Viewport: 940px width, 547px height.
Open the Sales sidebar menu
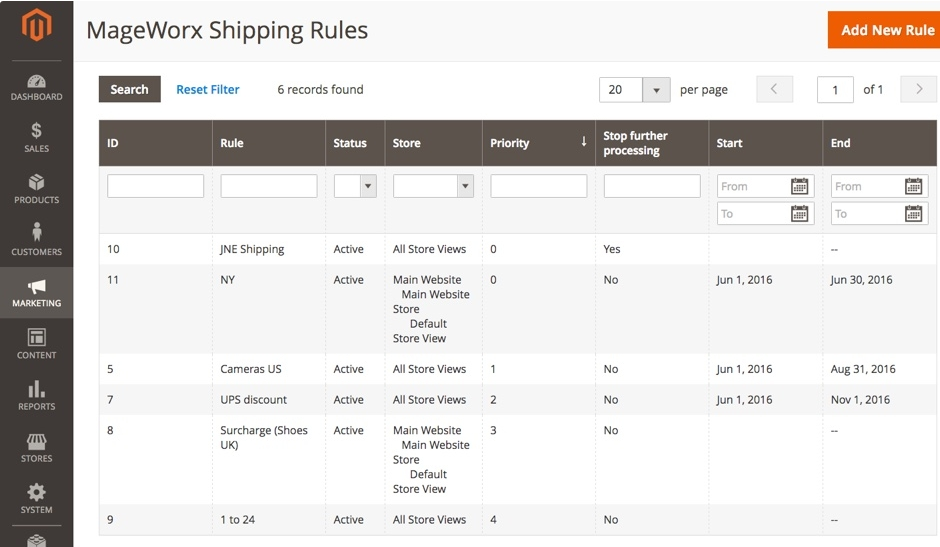(37, 137)
